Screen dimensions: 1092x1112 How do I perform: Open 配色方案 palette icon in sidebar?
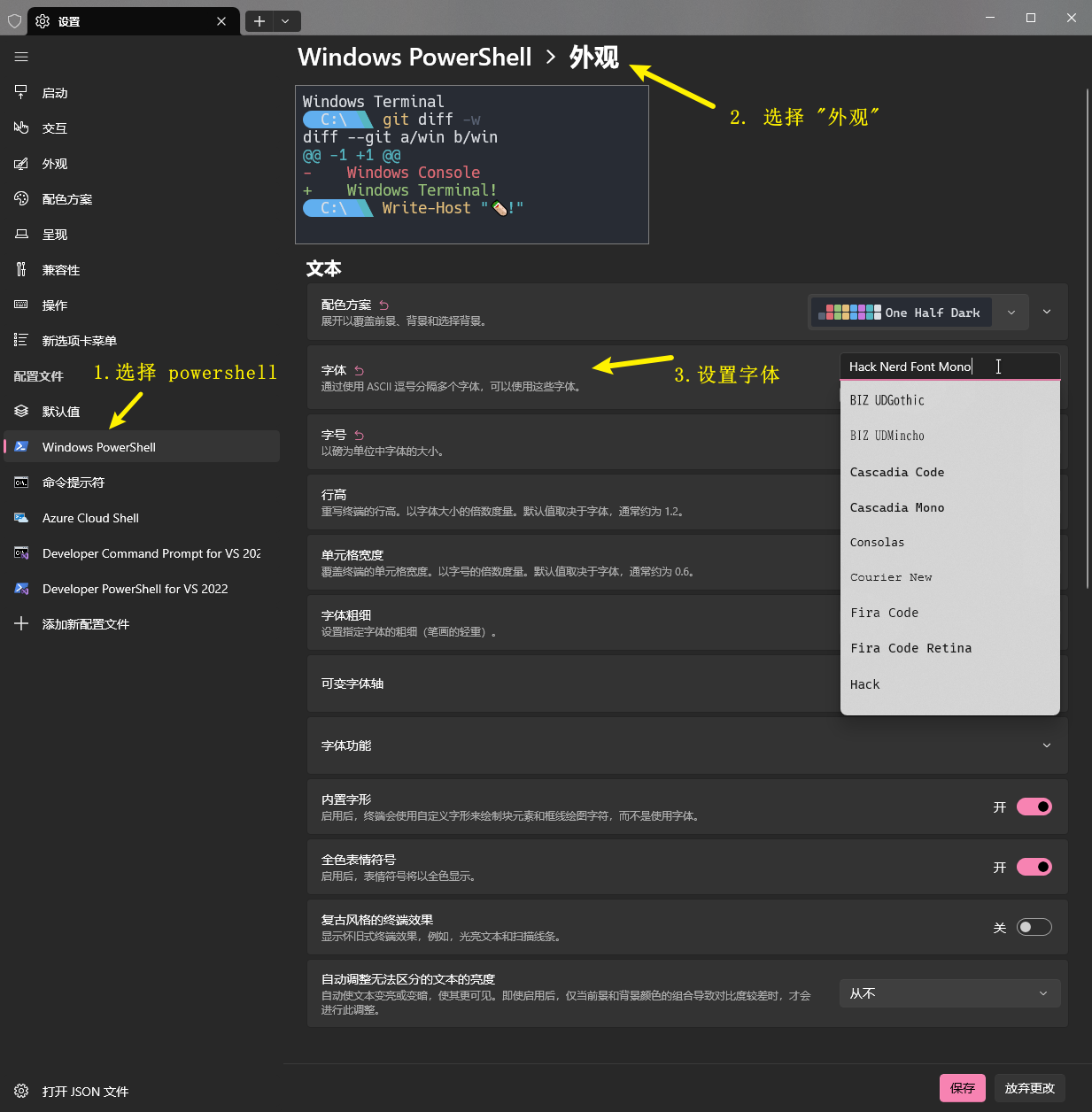pyautogui.click(x=21, y=198)
